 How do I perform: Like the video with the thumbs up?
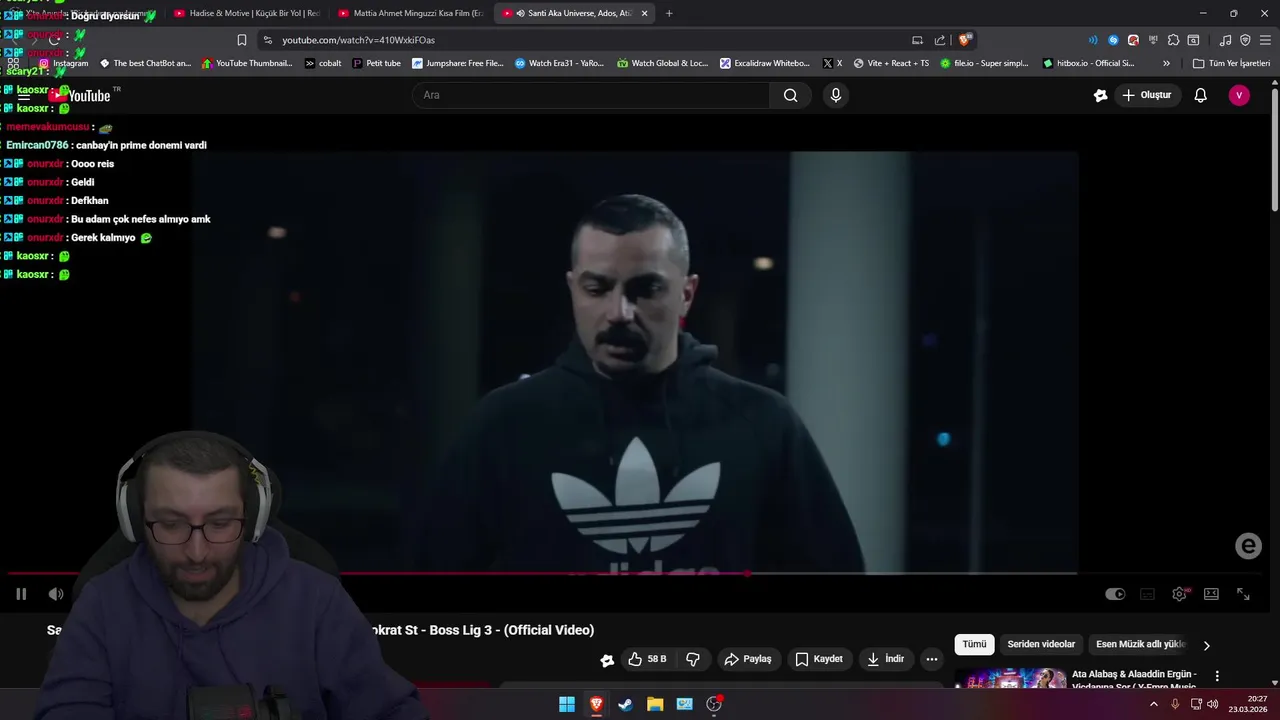[647, 659]
